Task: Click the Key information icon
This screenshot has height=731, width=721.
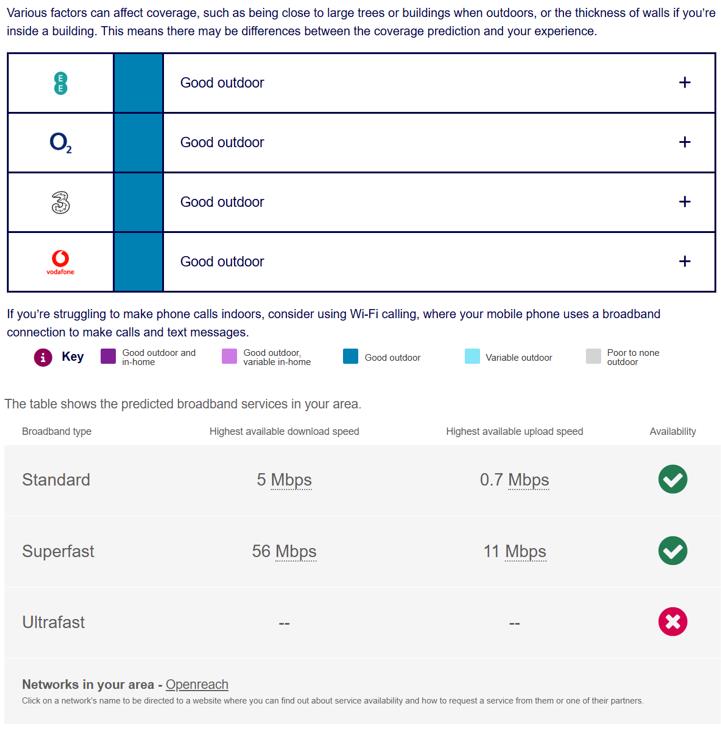Action: click(43, 357)
